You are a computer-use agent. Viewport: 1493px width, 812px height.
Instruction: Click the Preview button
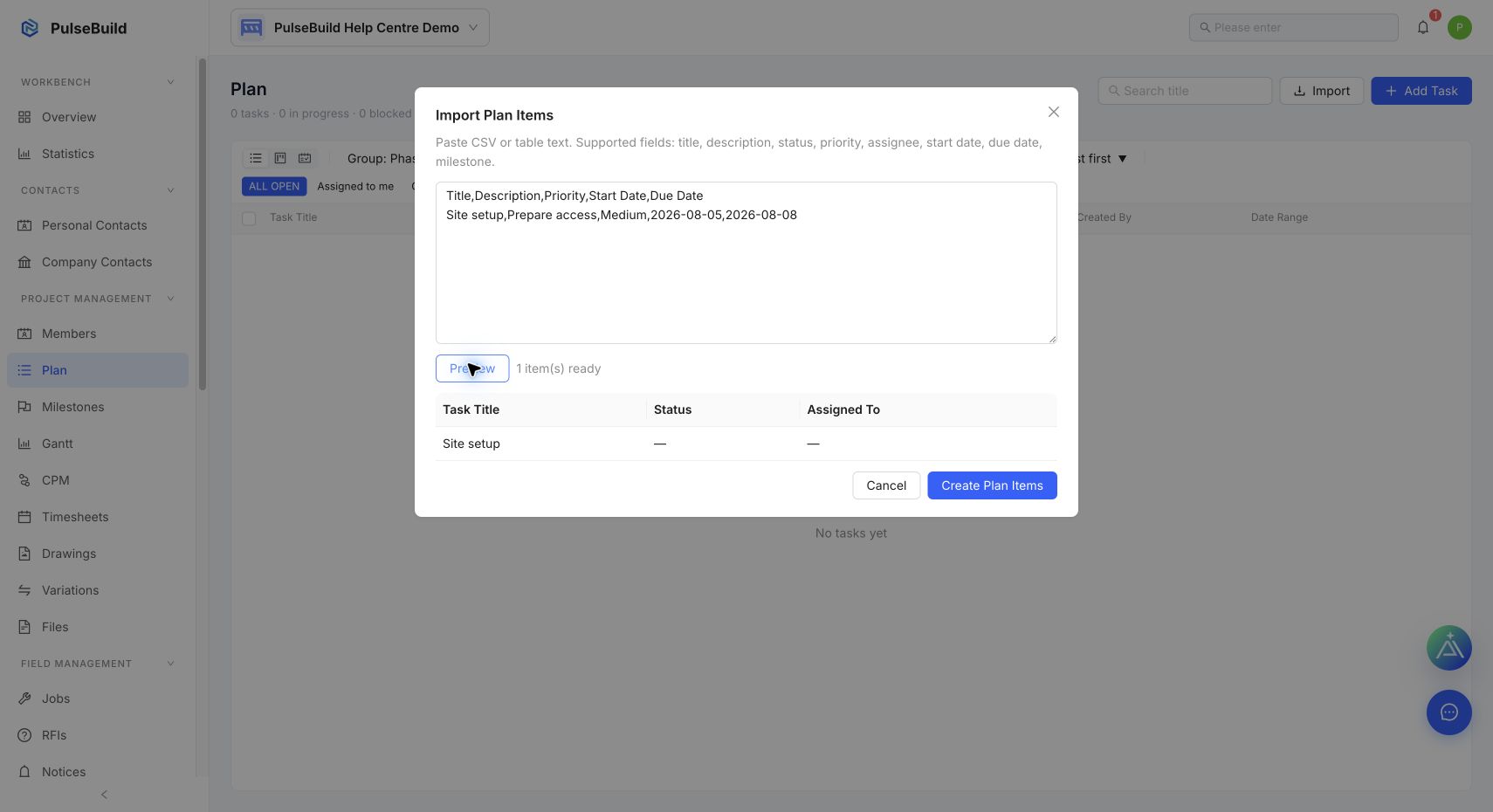(472, 368)
